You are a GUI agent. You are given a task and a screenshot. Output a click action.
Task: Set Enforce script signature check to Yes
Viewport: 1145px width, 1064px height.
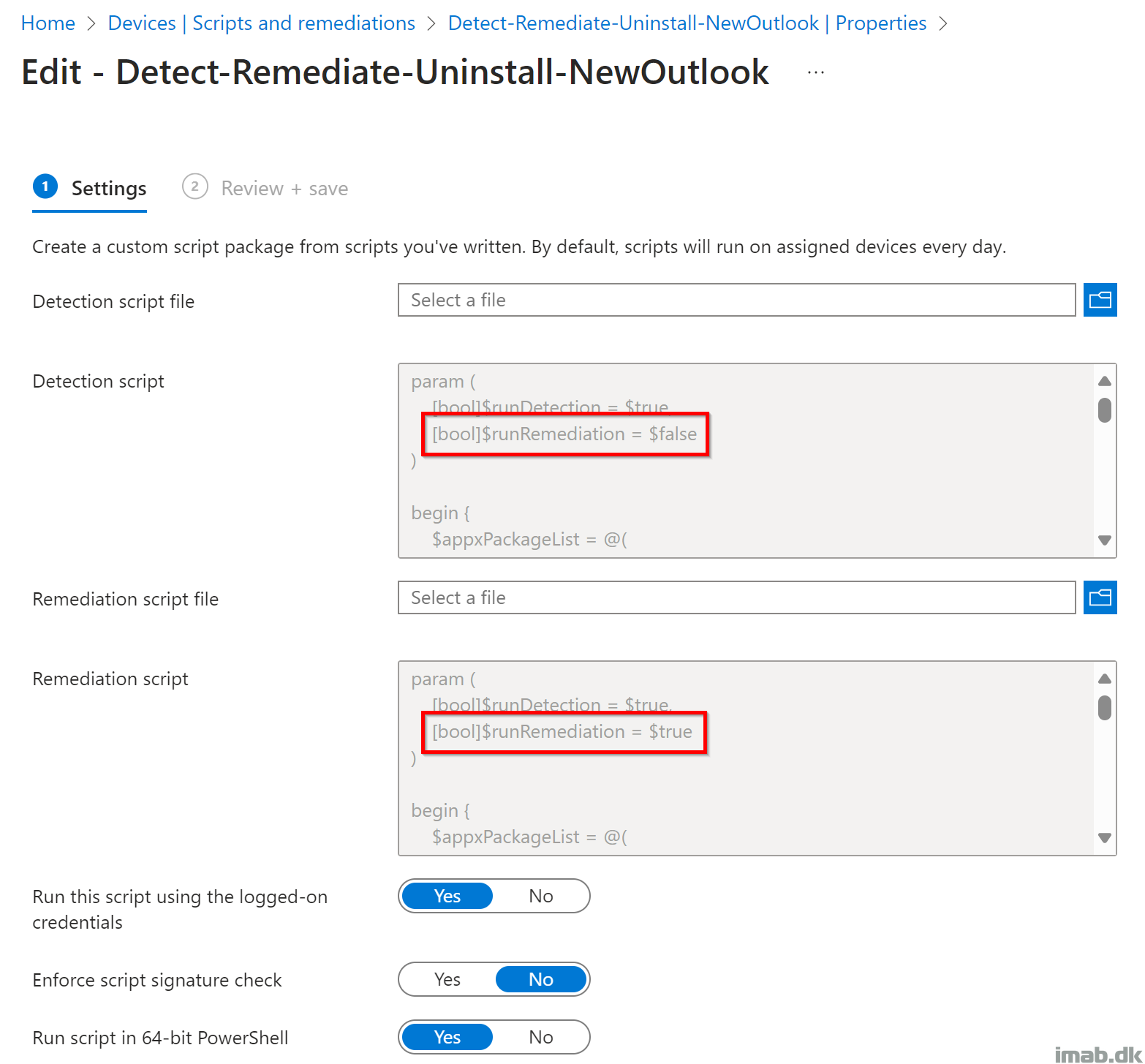[447, 979]
